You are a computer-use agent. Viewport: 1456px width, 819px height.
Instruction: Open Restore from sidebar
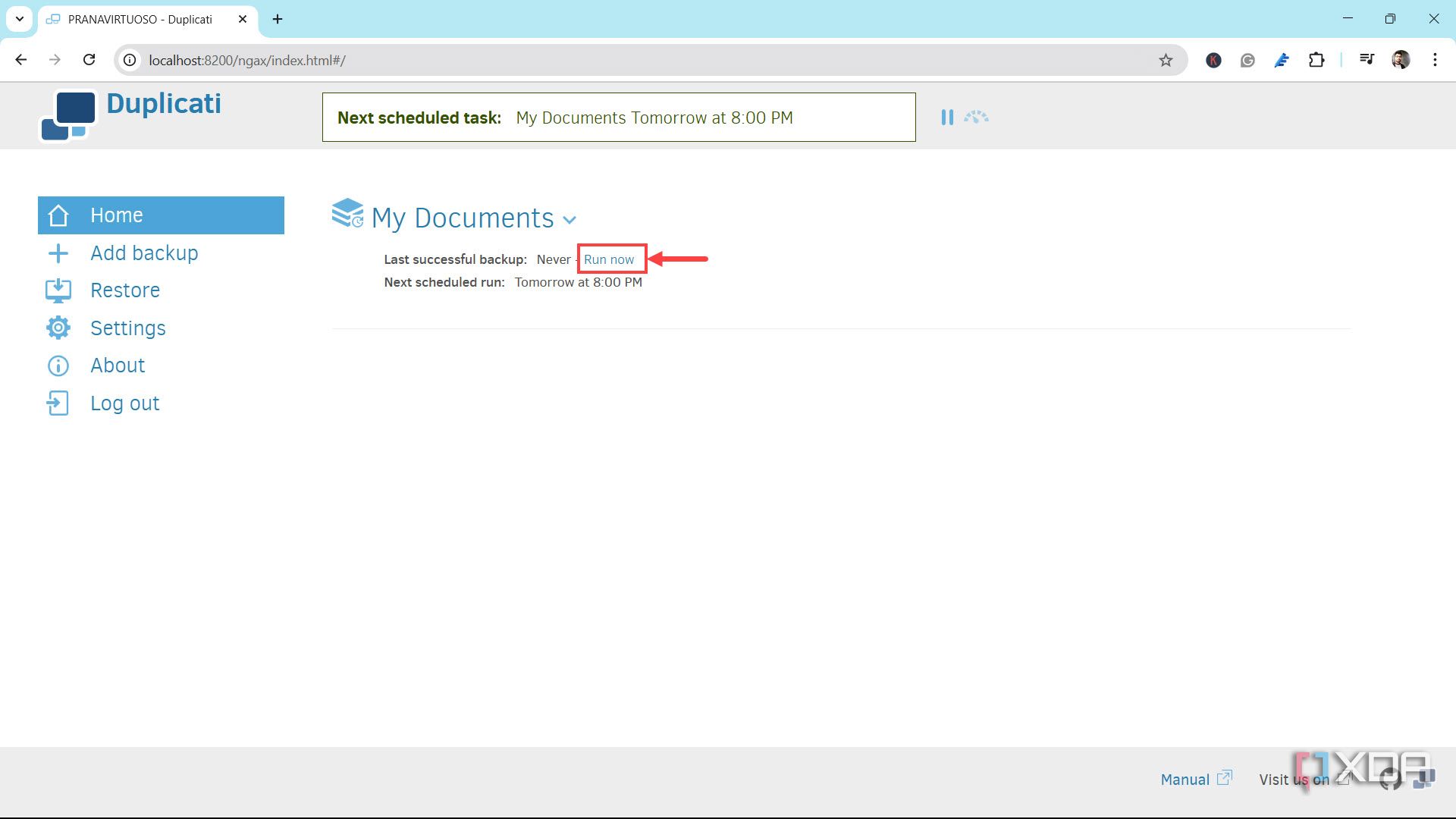(x=125, y=290)
